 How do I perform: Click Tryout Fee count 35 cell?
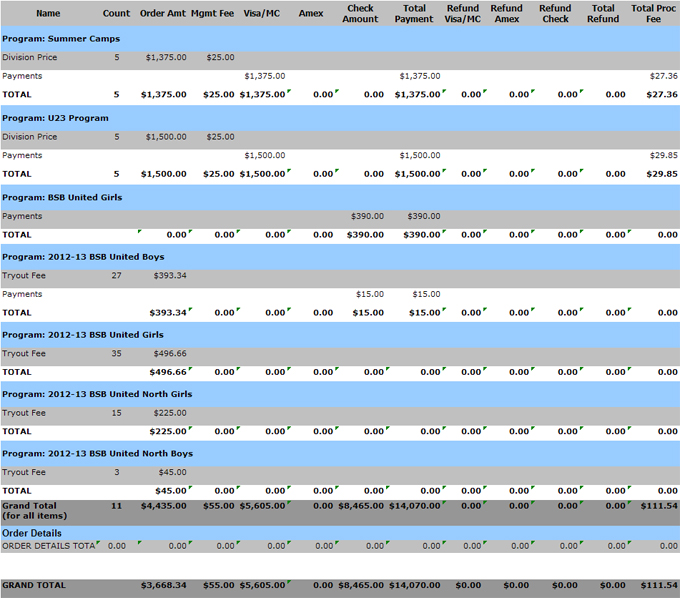(116, 353)
